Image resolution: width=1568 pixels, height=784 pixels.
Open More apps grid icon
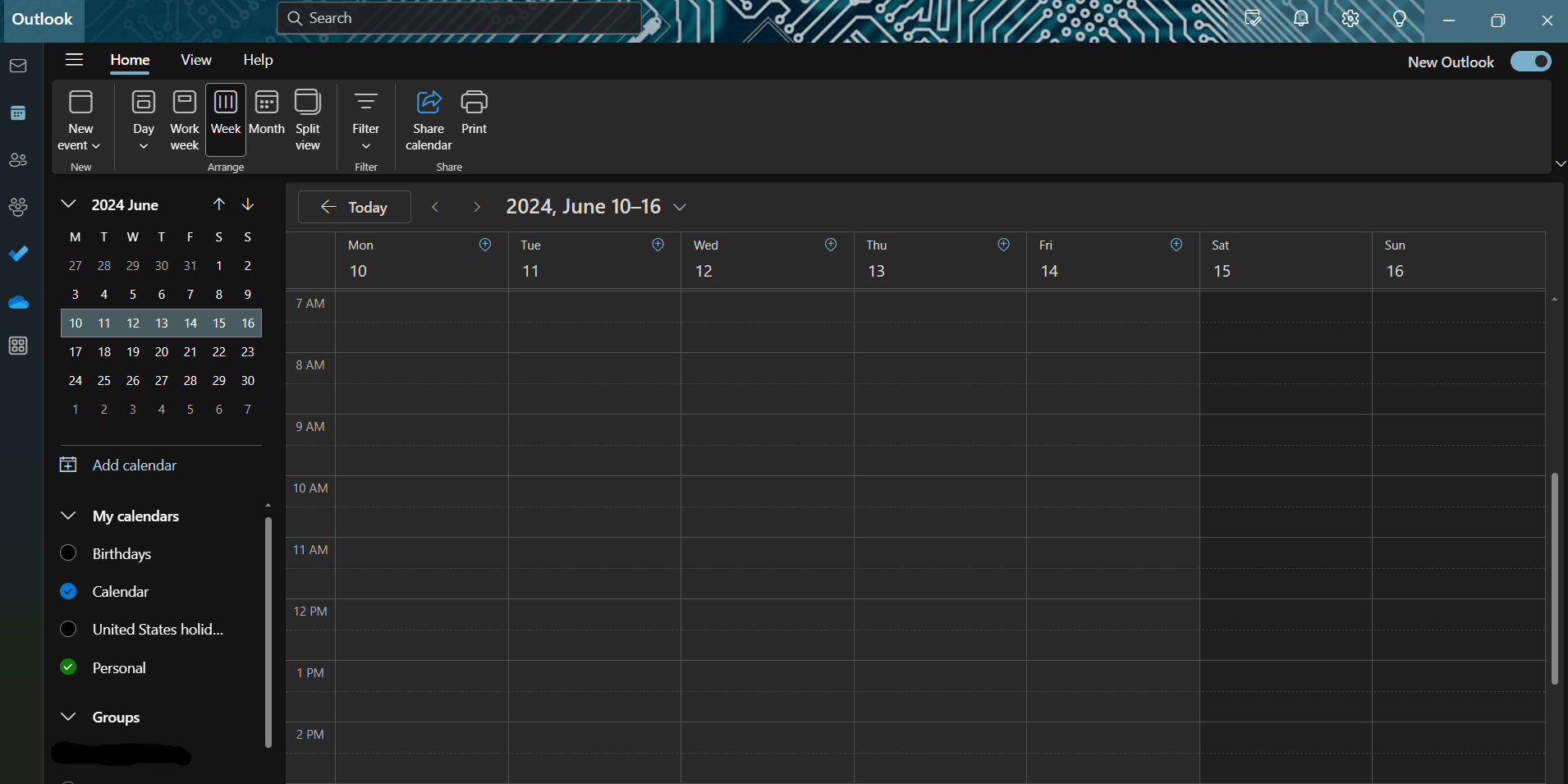(18, 346)
